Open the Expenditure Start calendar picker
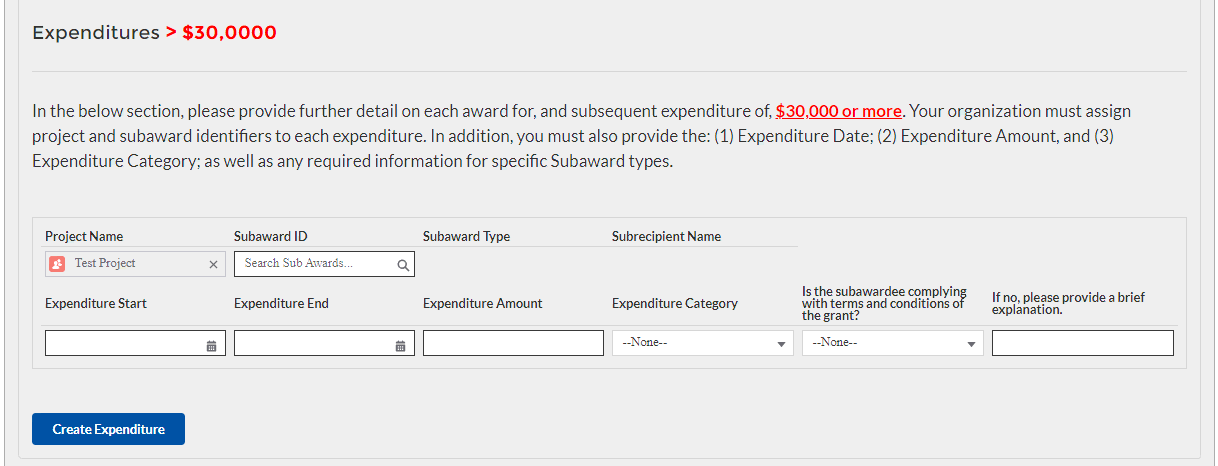Viewport: 1218px width, 466px height. click(211, 346)
